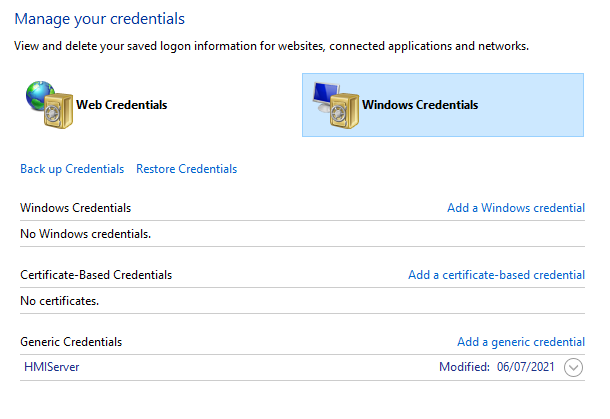This screenshot has width=610, height=419.
Task: Click the Web Credentials globe safe icon
Action: click(48, 103)
